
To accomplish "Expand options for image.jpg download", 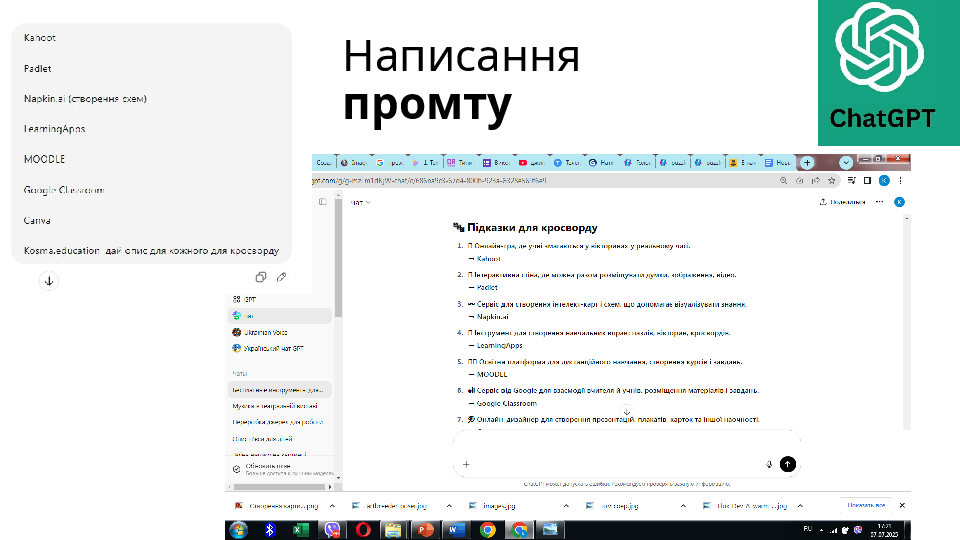I will pos(566,506).
